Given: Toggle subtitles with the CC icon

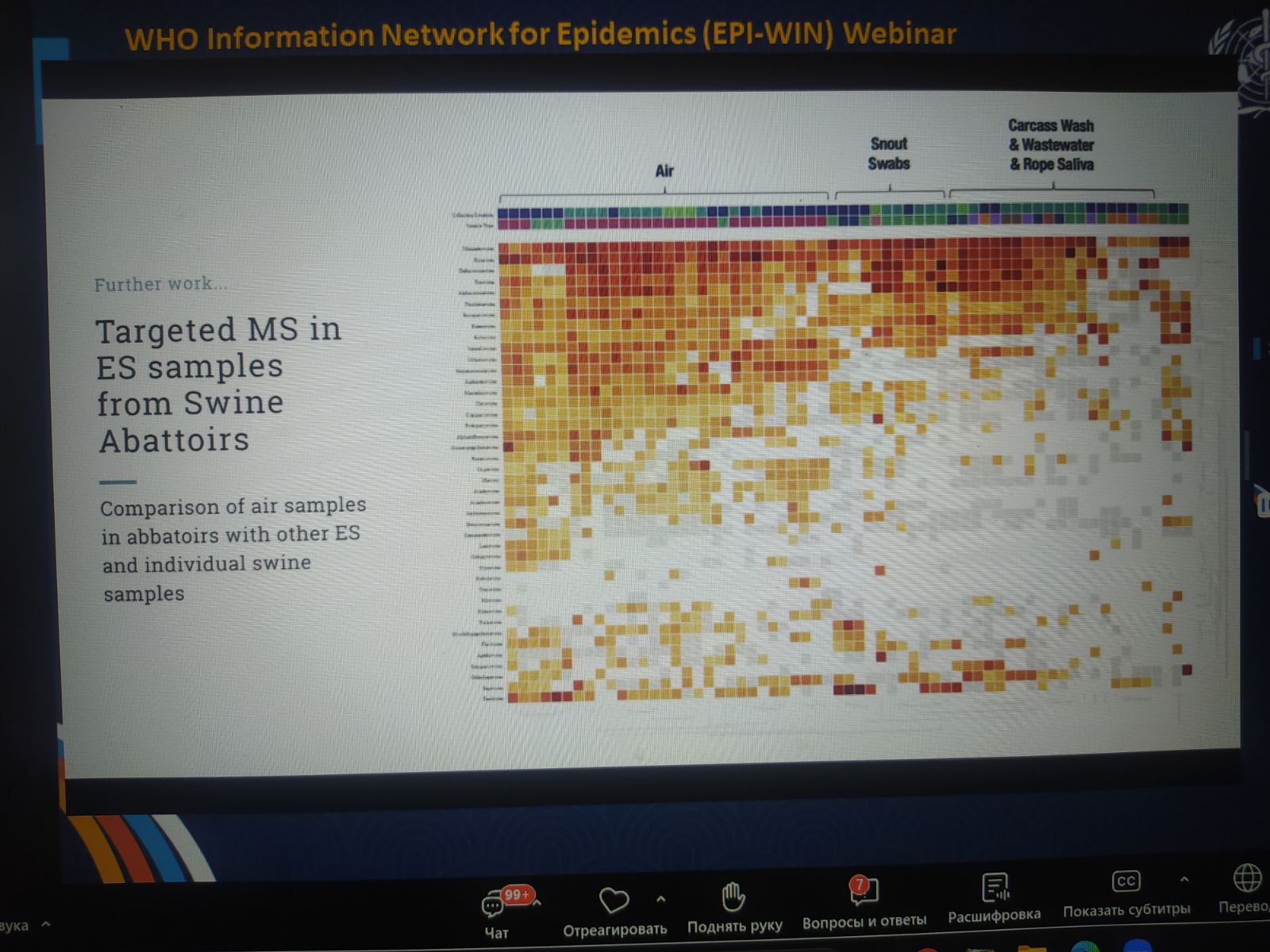Looking at the screenshot, I should (x=1126, y=881).
